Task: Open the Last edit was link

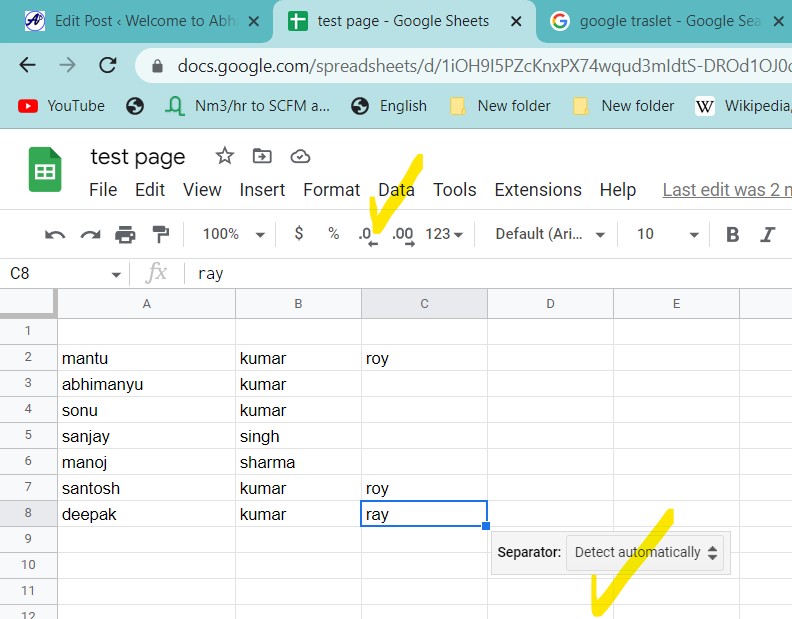Action: click(727, 190)
